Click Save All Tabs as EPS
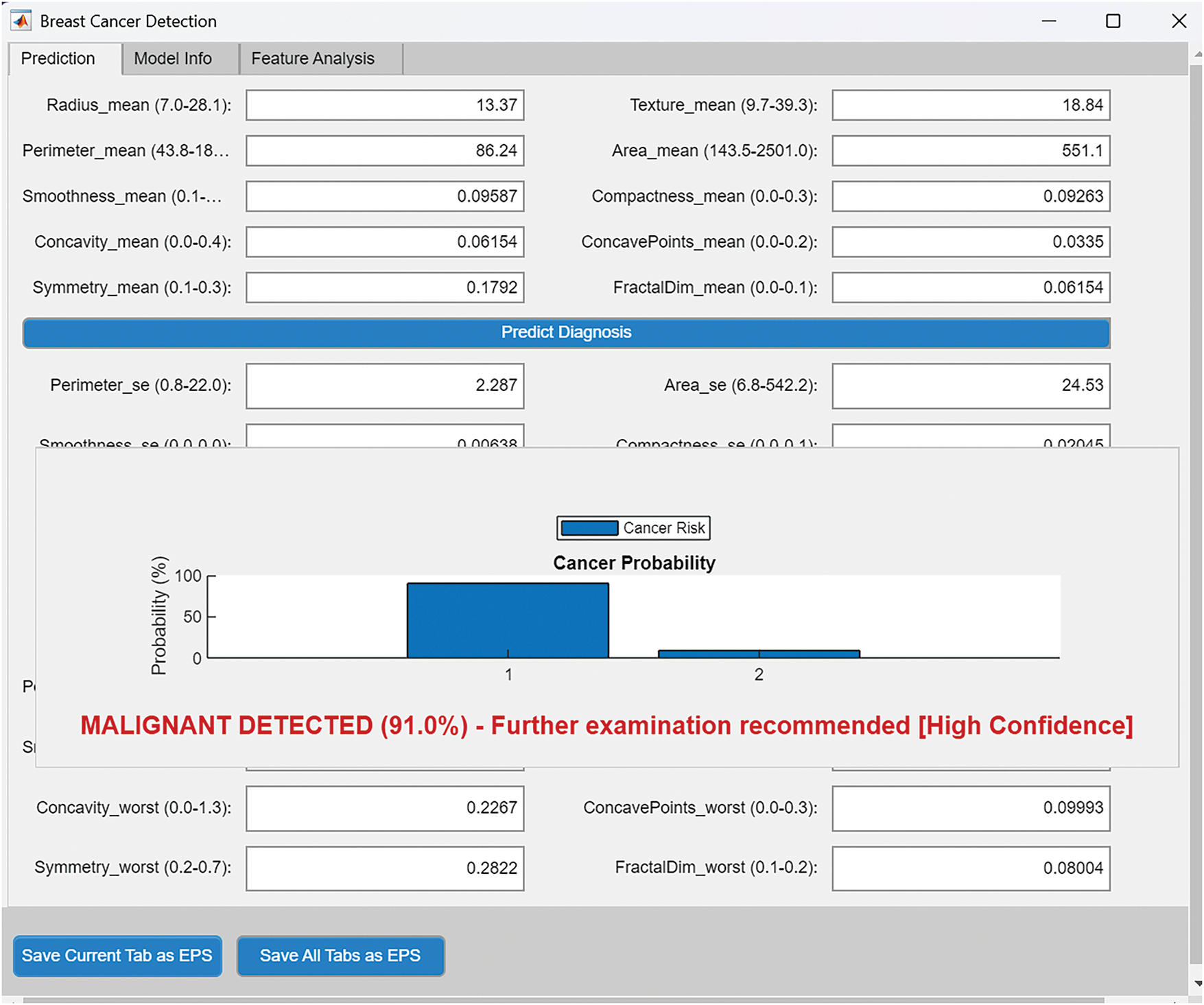This screenshot has height=1005, width=1204. tap(340, 956)
